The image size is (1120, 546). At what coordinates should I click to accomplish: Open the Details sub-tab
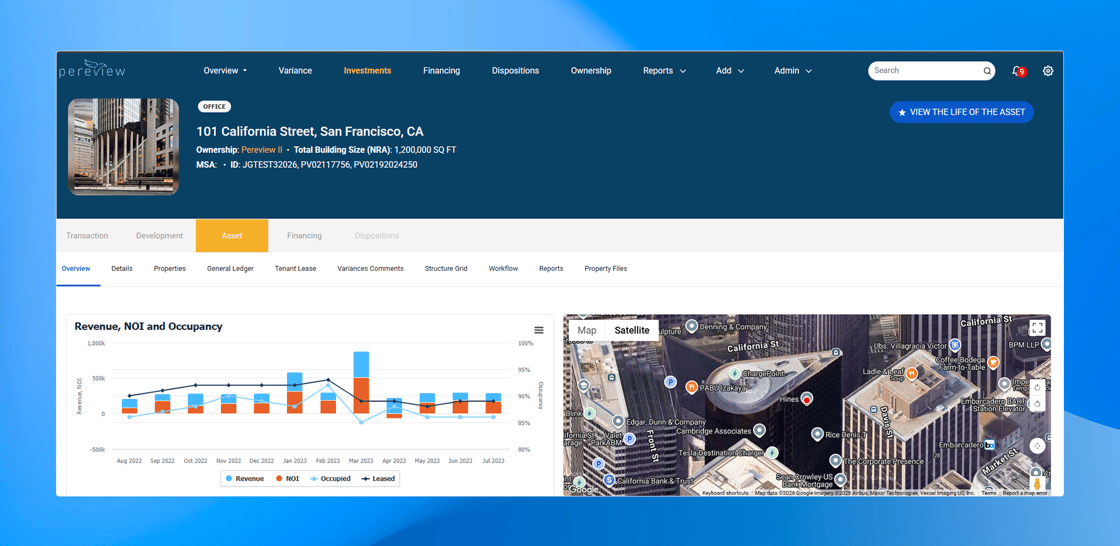pyautogui.click(x=122, y=269)
